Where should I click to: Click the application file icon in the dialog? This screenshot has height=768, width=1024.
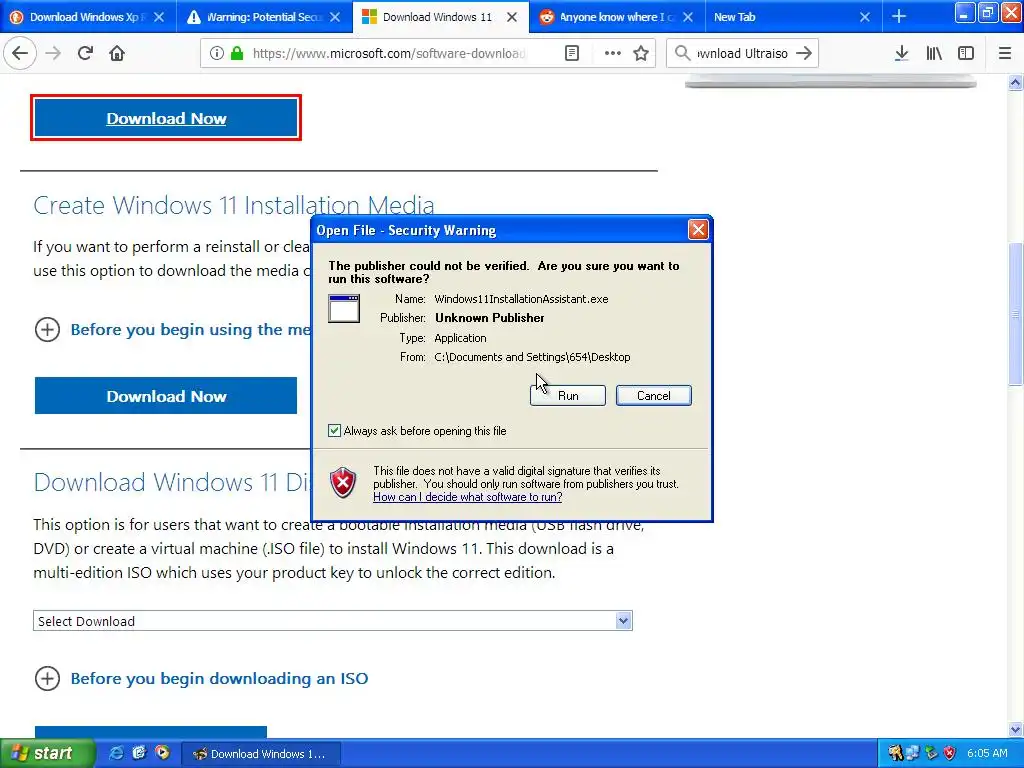pyautogui.click(x=344, y=308)
